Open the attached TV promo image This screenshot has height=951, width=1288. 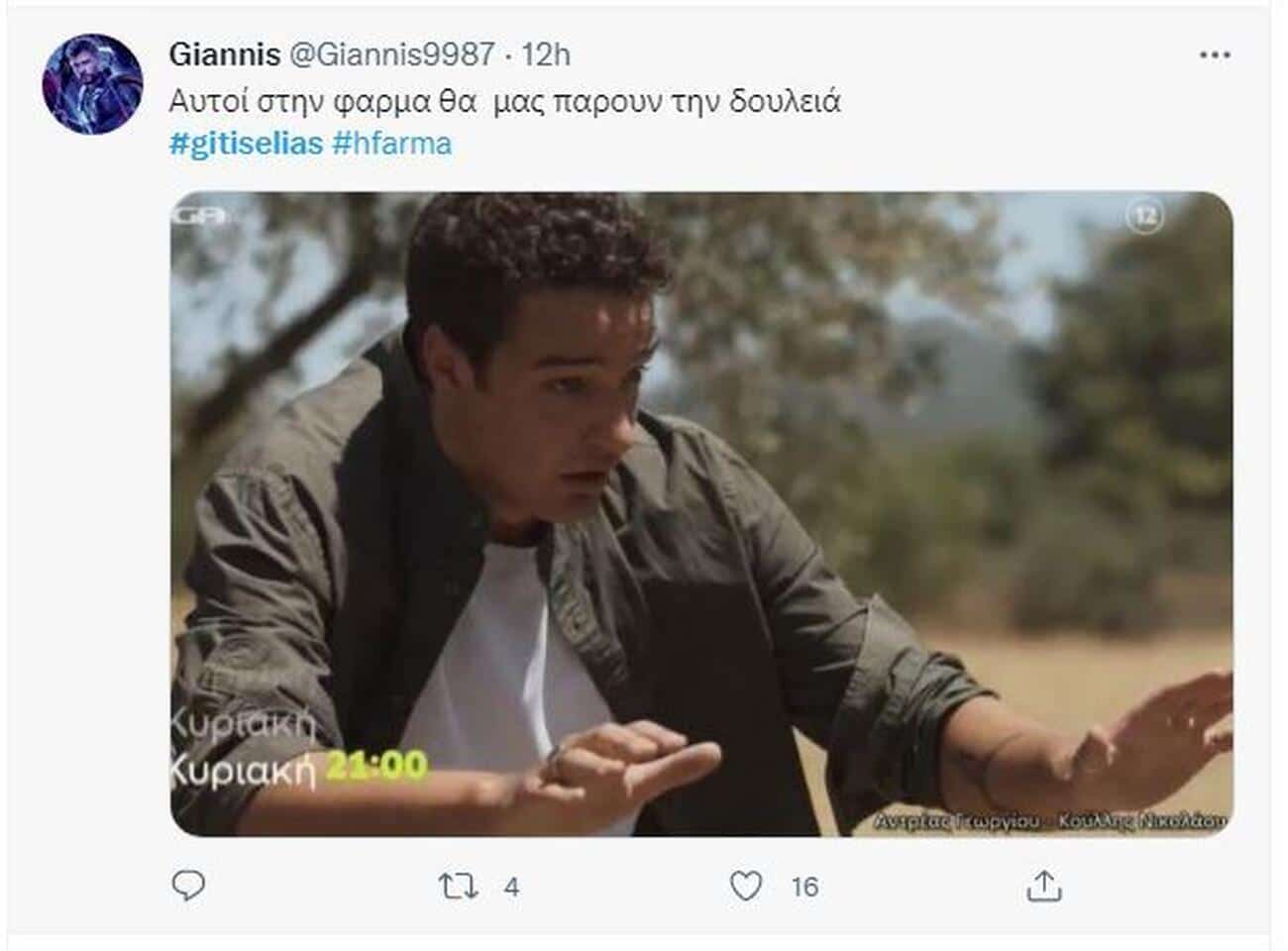pos(701,514)
